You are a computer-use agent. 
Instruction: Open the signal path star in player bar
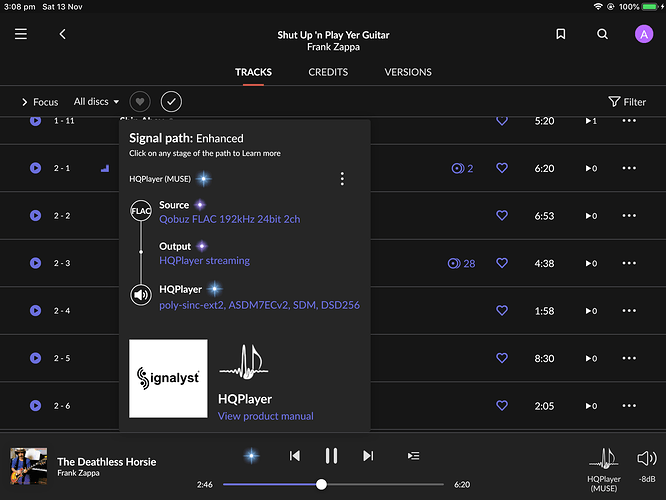[251, 456]
